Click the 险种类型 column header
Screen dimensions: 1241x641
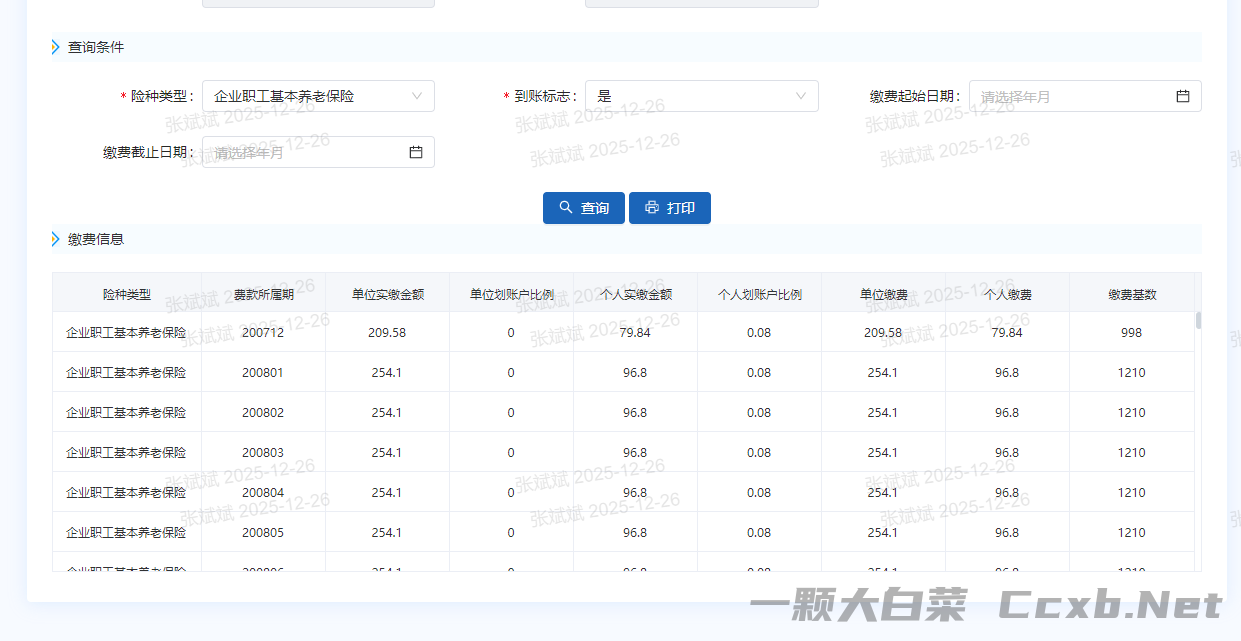click(x=127, y=295)
